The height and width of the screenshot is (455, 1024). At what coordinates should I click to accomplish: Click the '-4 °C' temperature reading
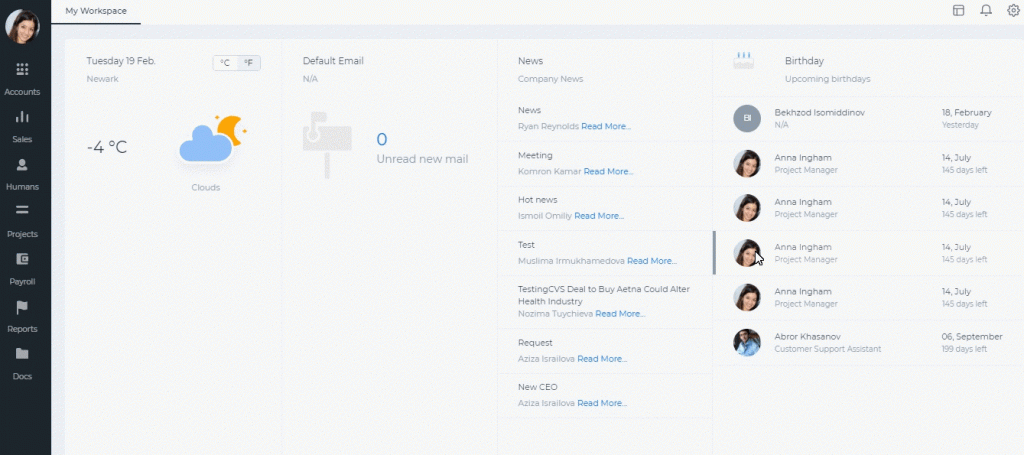[x=106, y=147]
